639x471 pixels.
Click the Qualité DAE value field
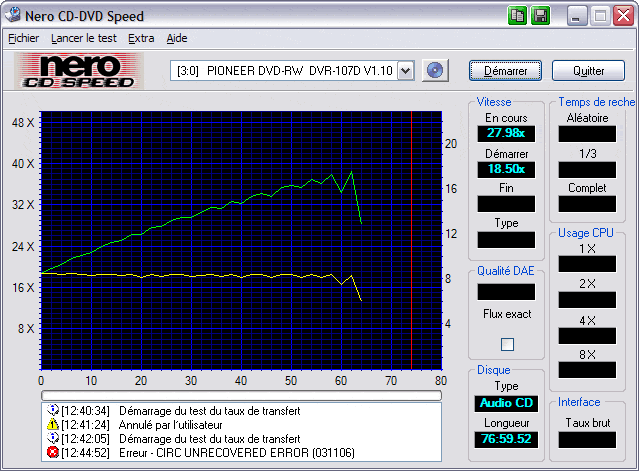coord(506,292)
